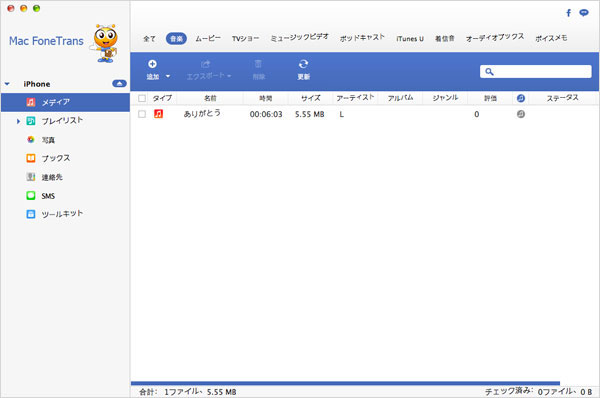
Task: Switch to the ボイスメモ tab
Action: coord(551,38)
